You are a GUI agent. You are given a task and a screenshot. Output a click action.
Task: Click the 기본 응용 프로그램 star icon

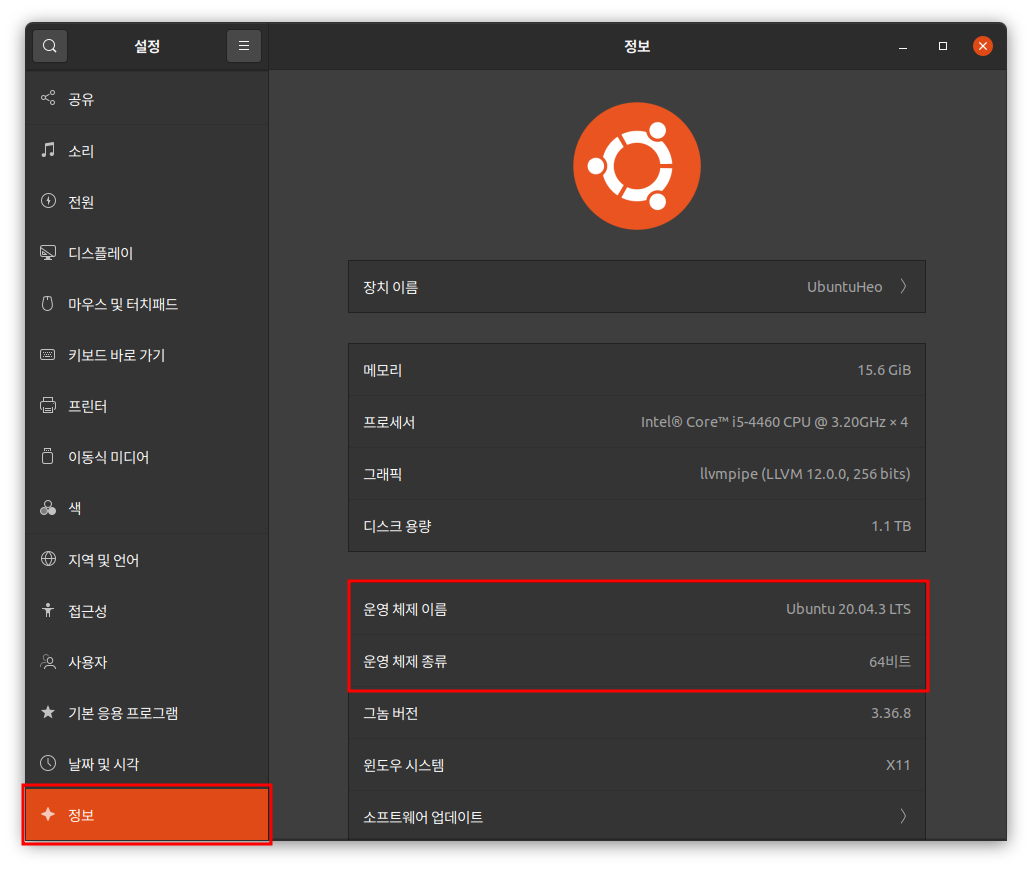[48, 712]
